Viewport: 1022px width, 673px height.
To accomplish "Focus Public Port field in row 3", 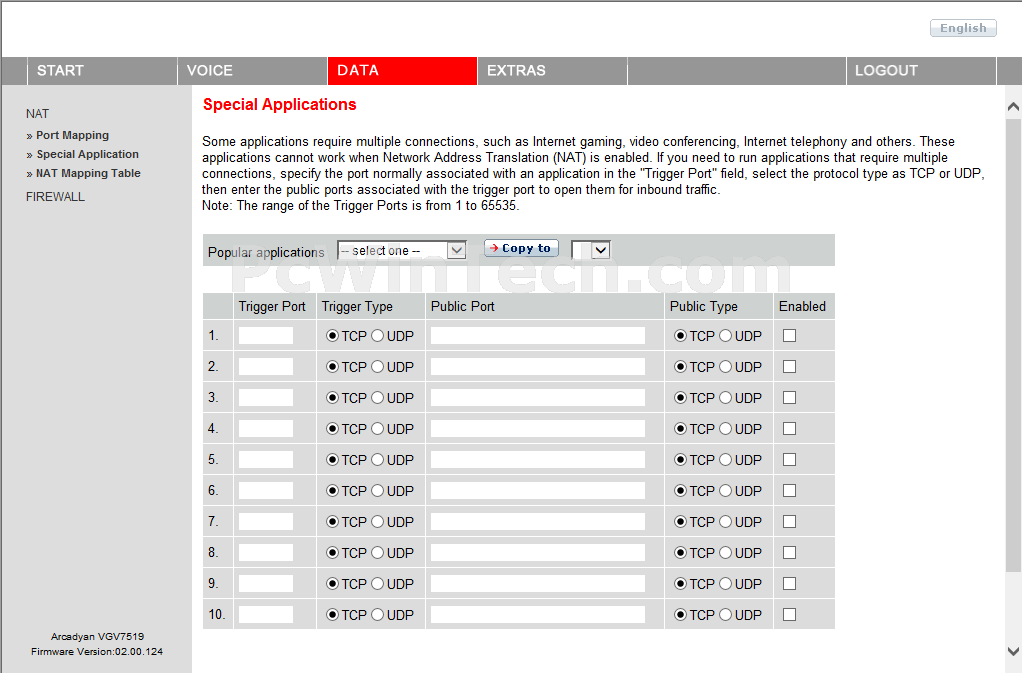I will 538,397.
